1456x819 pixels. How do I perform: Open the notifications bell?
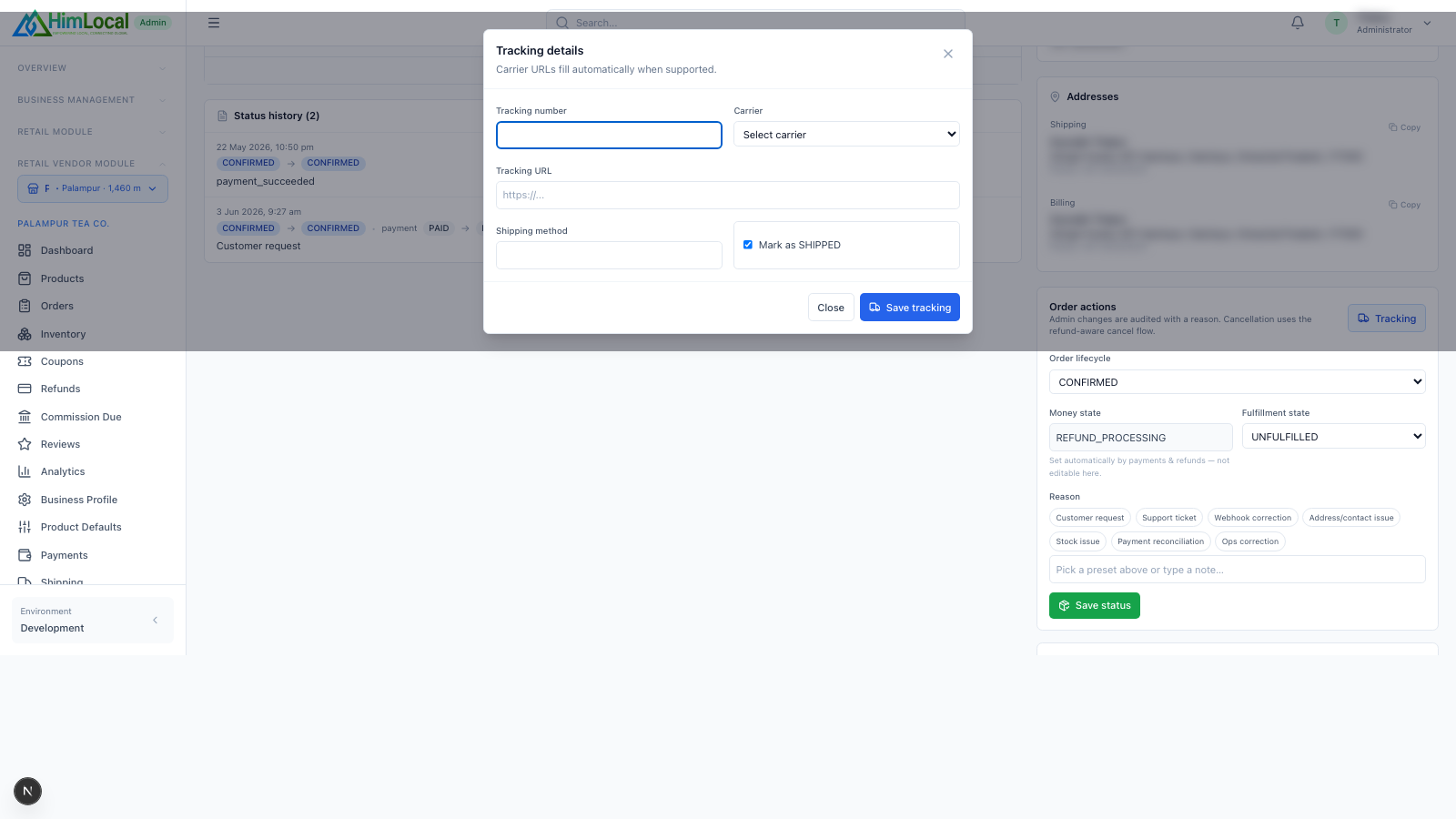(1298, 23)
